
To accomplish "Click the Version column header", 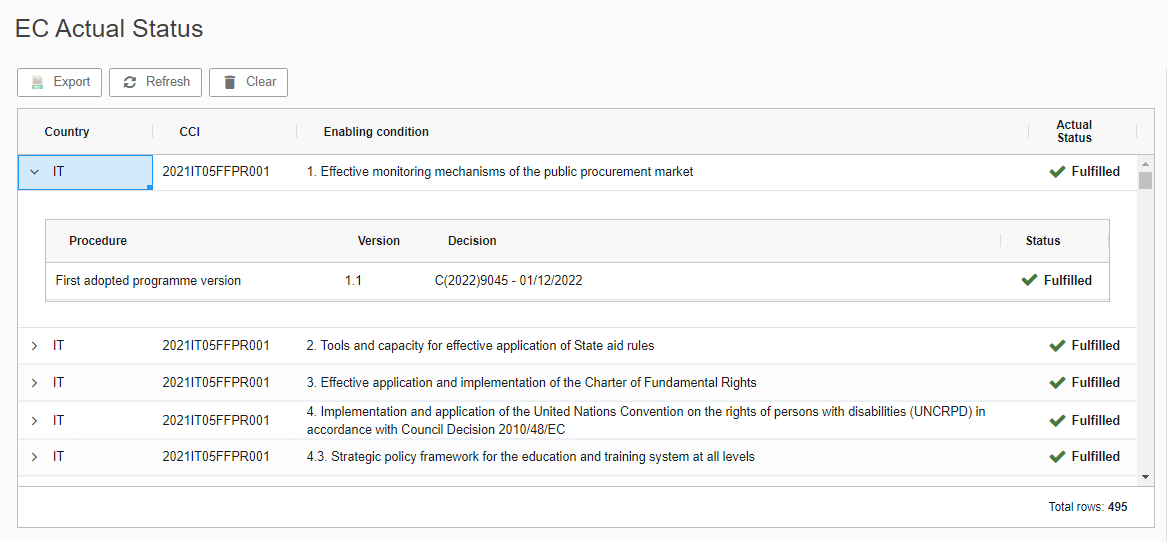I will [x=379, y=240].
